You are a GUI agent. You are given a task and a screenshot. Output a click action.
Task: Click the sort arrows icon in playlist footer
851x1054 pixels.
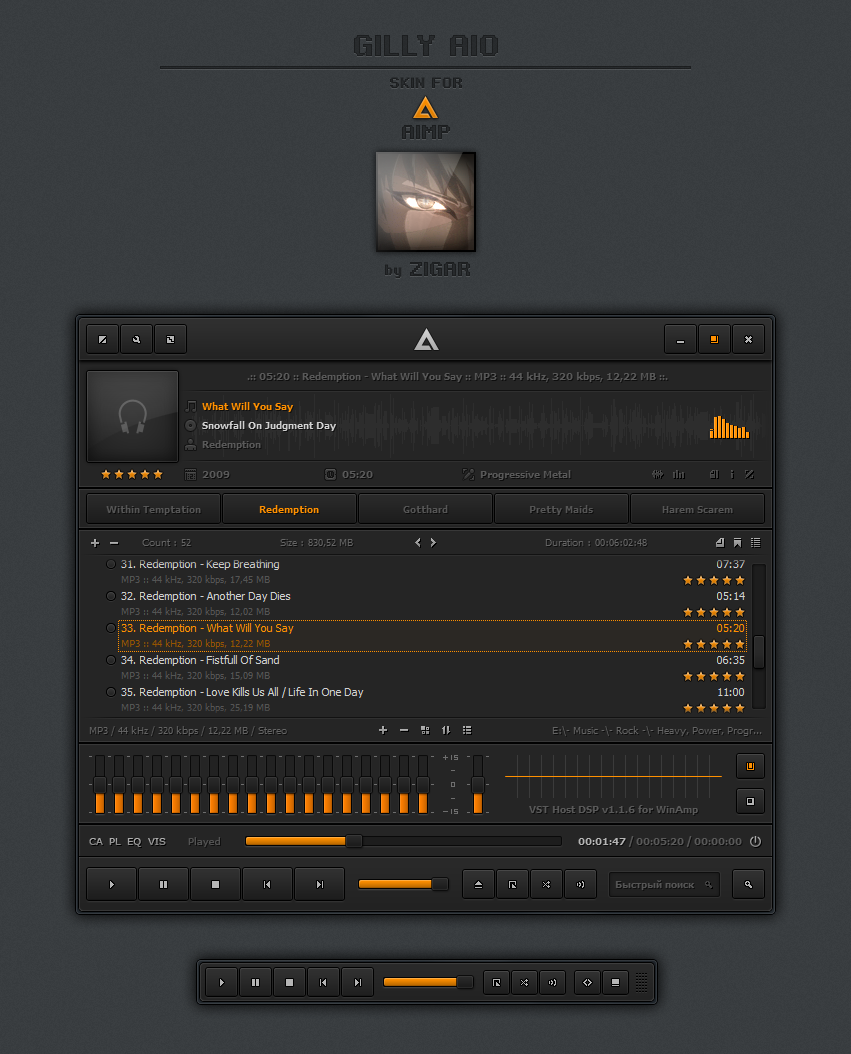point(446,730)
